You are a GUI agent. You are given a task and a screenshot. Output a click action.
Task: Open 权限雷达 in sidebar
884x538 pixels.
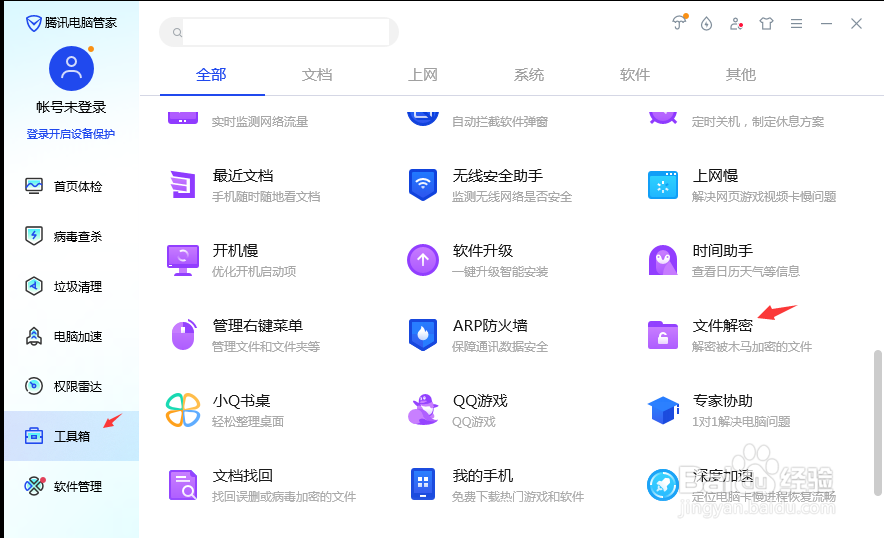click(x=72, y=386)
